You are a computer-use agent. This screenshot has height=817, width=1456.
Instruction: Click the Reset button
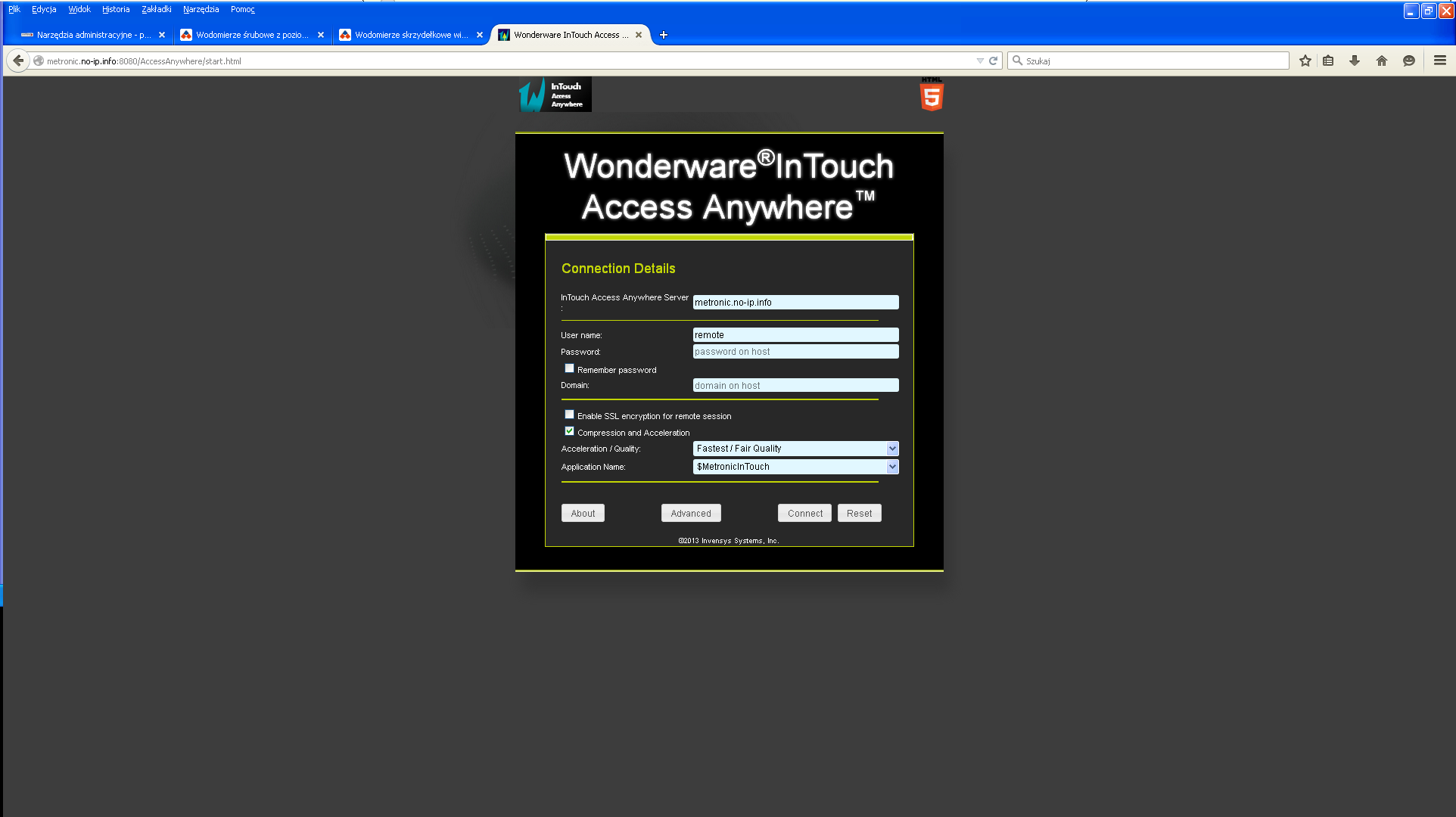[858, 513]
